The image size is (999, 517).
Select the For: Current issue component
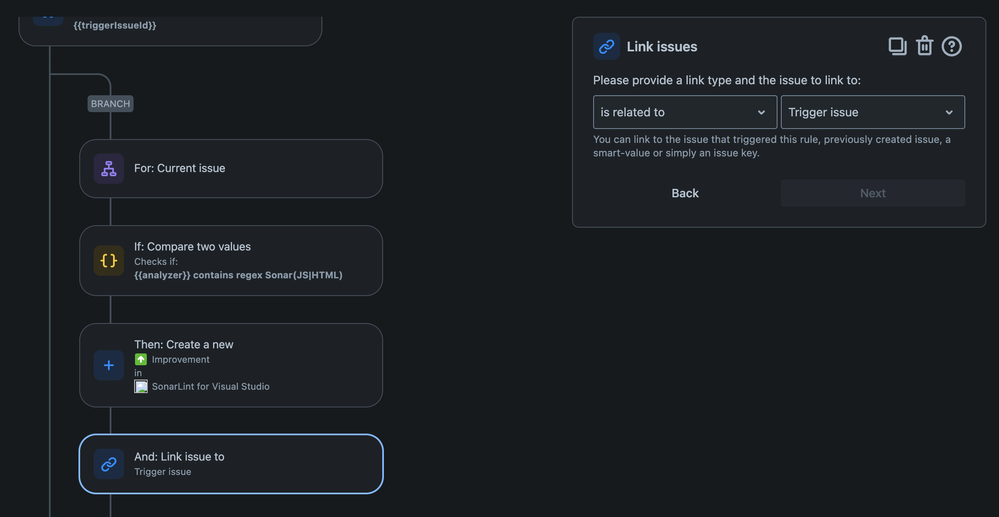[231, 168]
